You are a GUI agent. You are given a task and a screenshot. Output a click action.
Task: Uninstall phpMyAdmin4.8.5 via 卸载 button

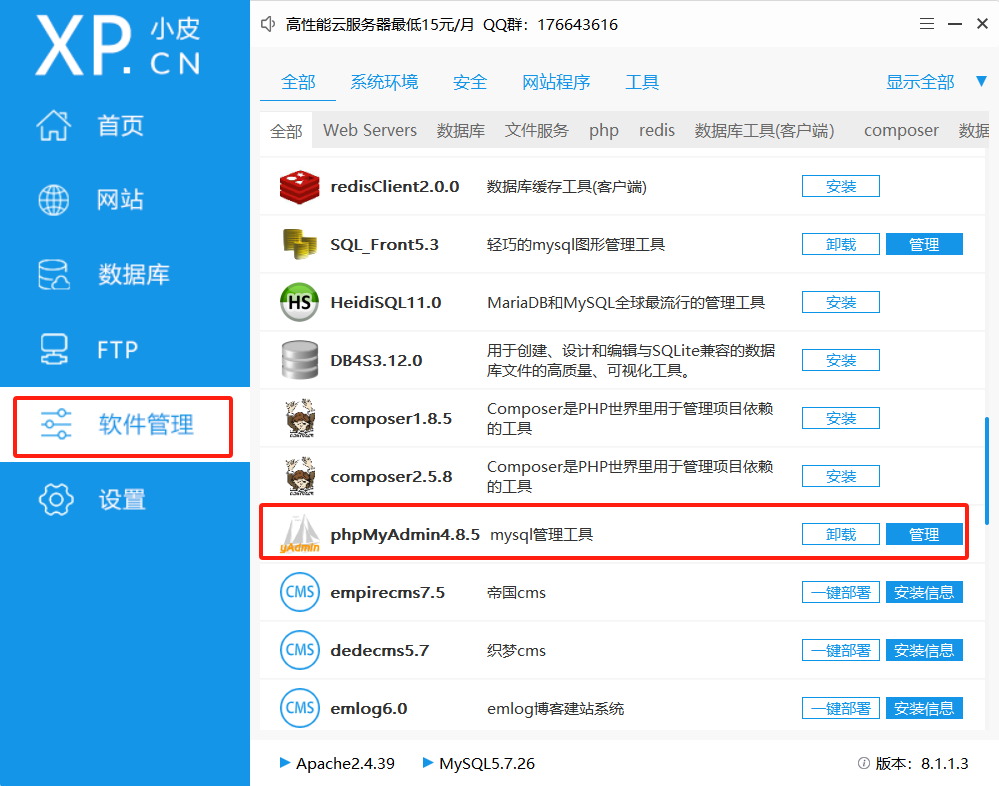[x=841, y=534]
